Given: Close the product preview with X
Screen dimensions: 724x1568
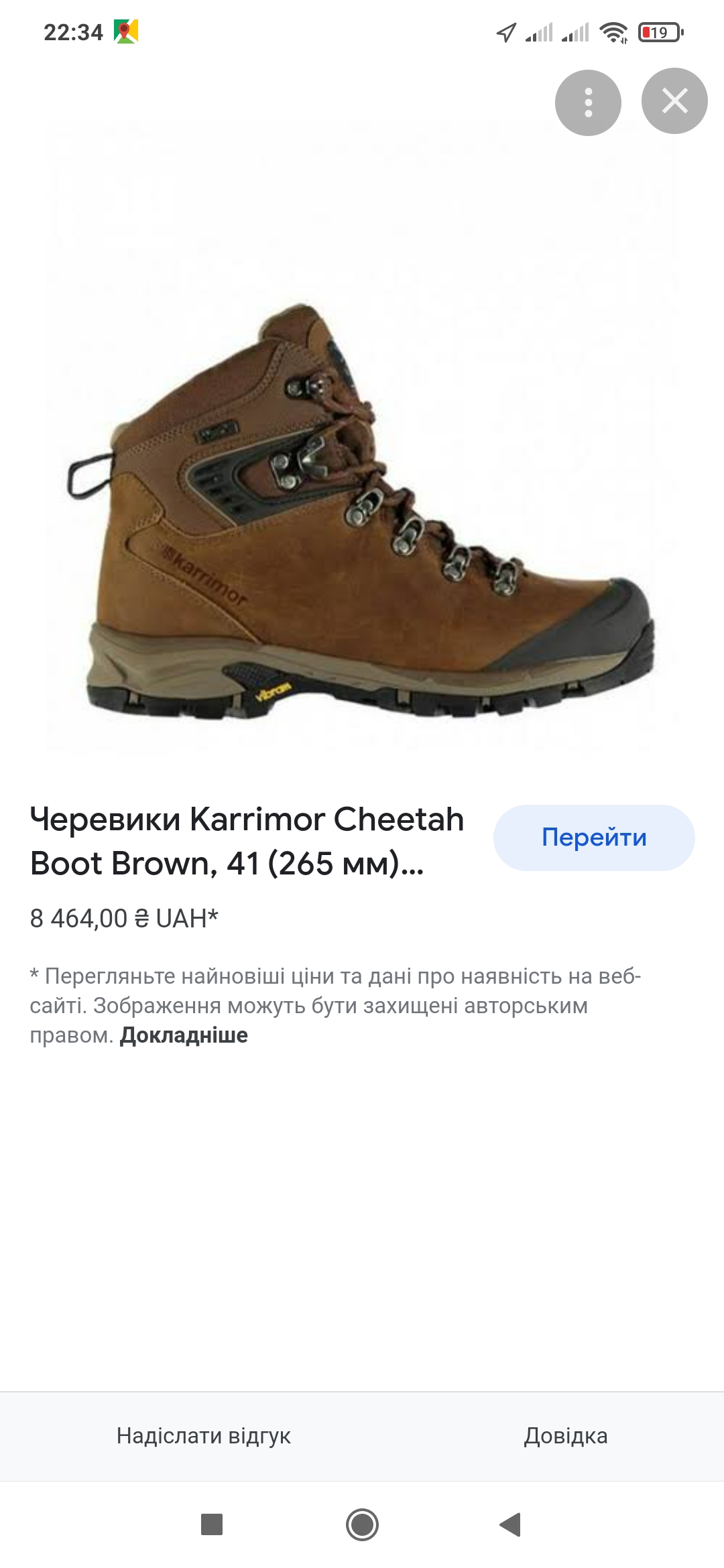Looking at the screenshot, I should click(674, 101).
